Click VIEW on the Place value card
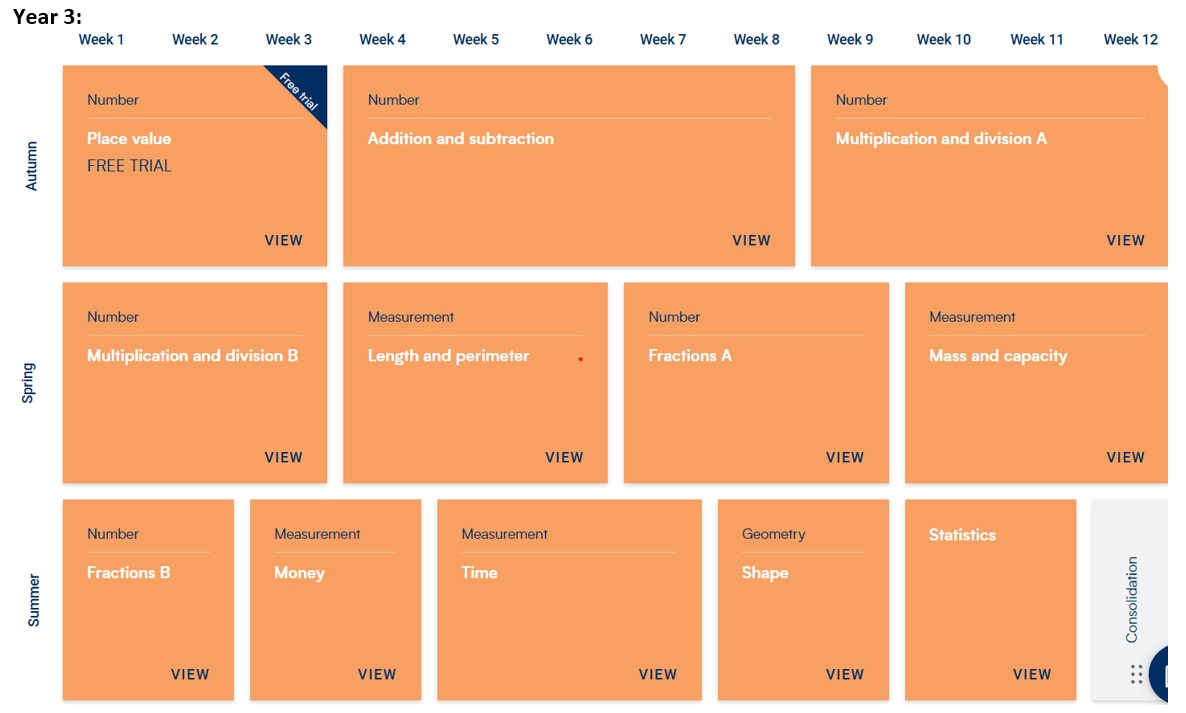The image size is (1186, 713). point(283,240)
